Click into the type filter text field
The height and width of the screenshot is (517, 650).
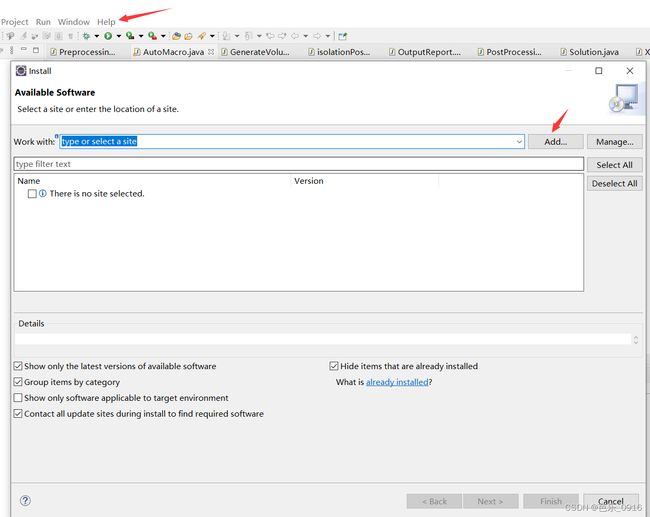click(x=298, y=164)
